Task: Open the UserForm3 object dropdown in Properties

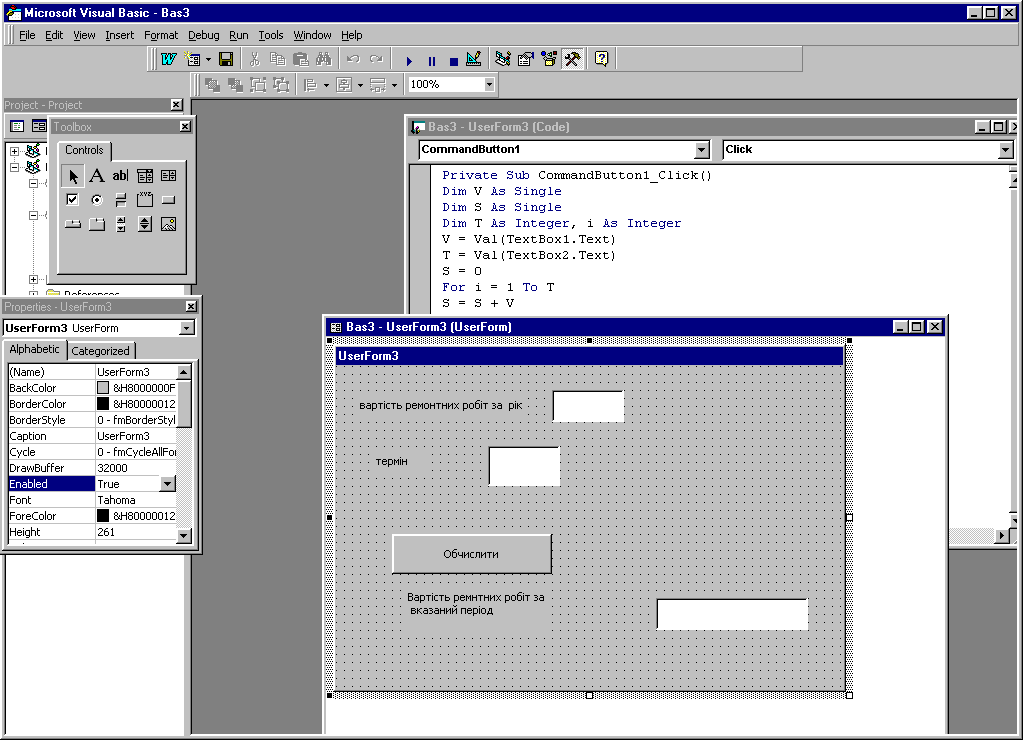Action: (187, 328)
